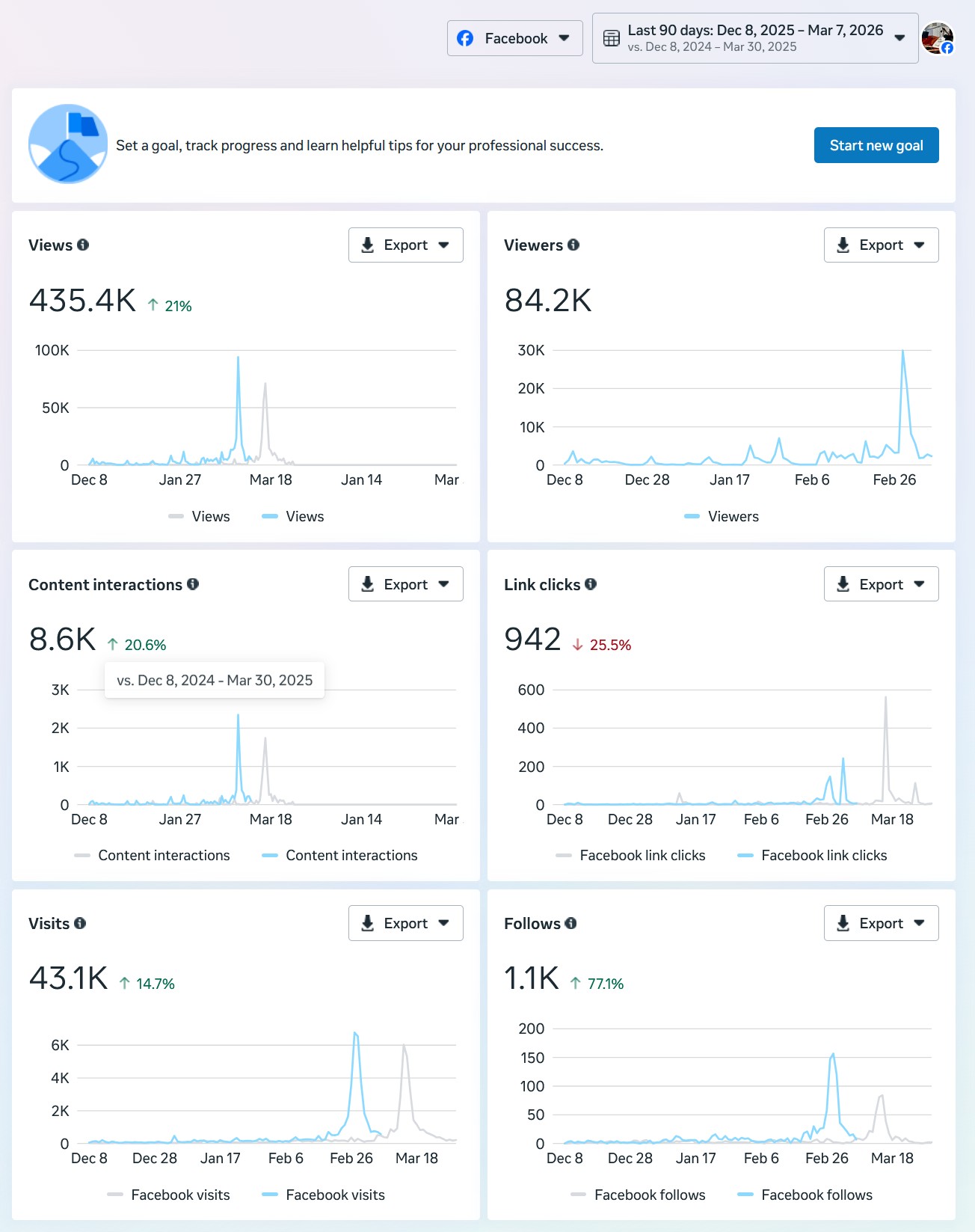
Task: Export the Views chart data
Action: [x=406, y=245]
